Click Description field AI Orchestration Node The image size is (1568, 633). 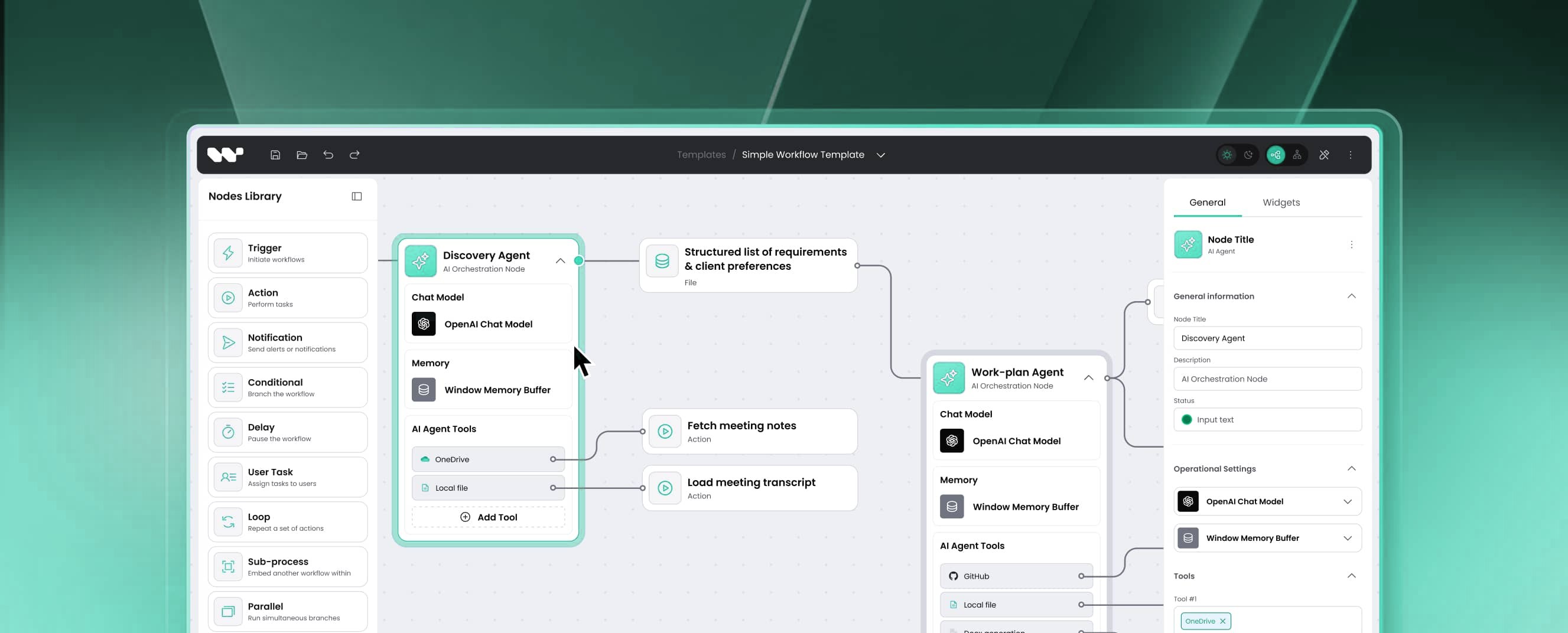pyautogui.click(x=1267, y=379)
